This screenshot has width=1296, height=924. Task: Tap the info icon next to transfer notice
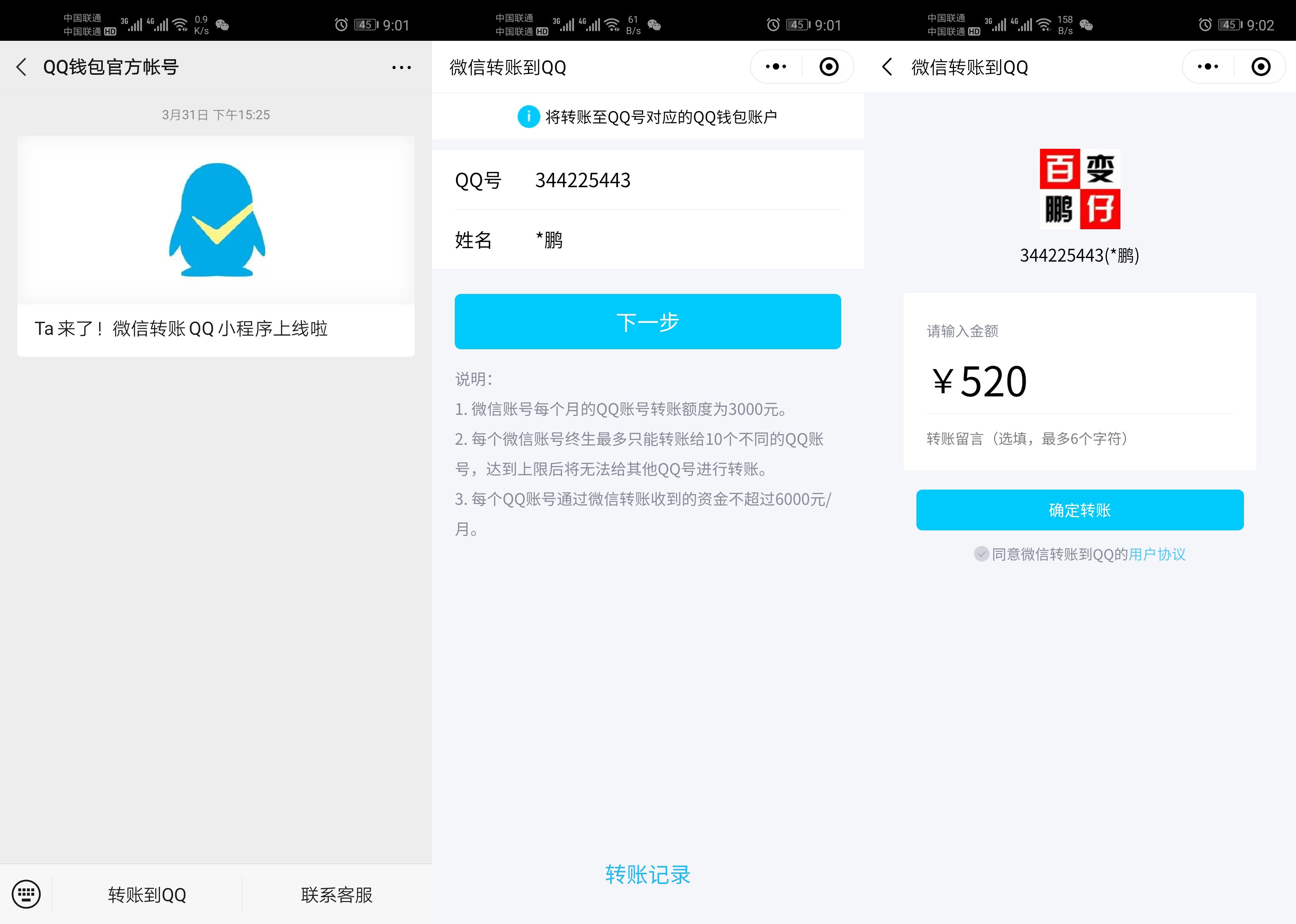[528, 117]
